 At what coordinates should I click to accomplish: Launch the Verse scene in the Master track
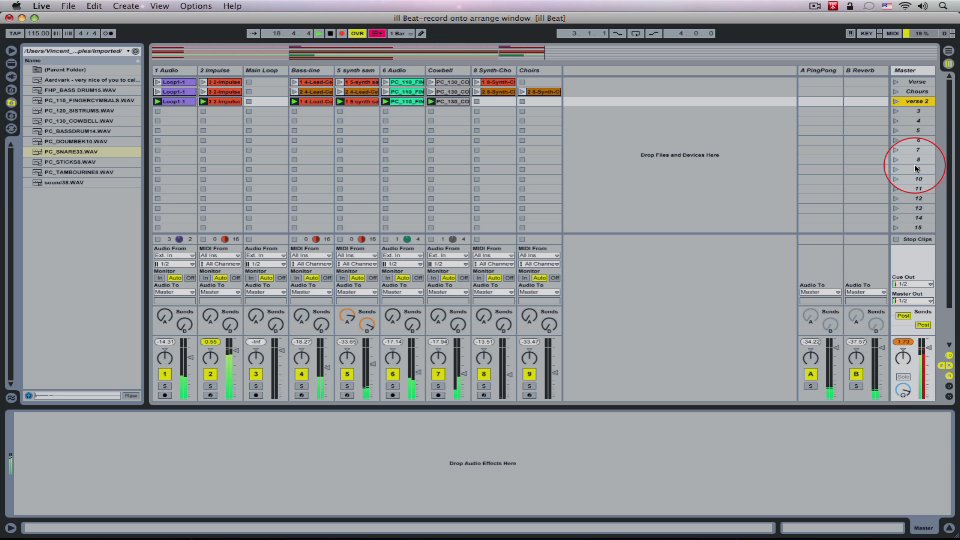(x=896, y=81)
